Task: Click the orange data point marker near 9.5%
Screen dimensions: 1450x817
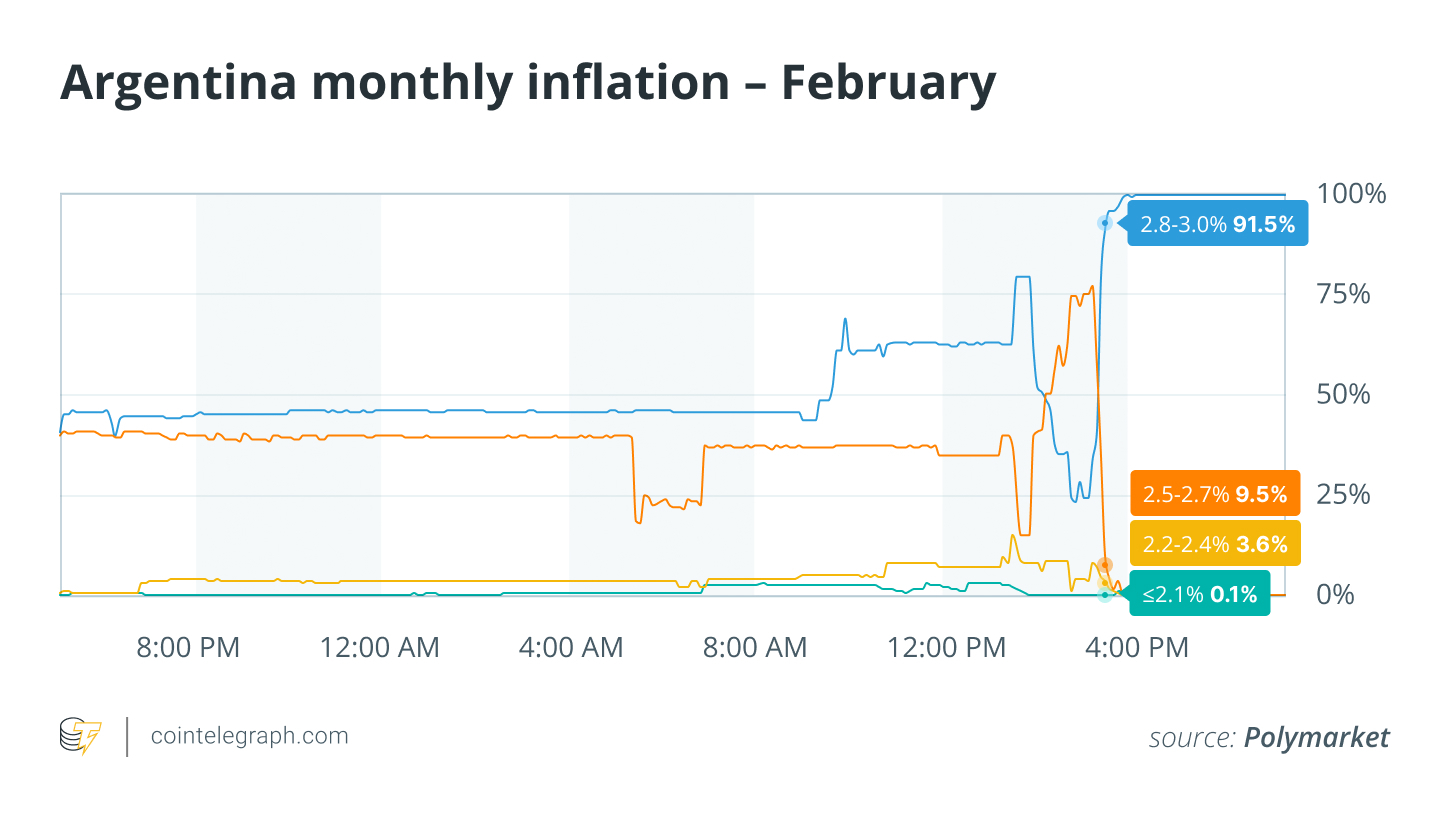Action: 1105,565
